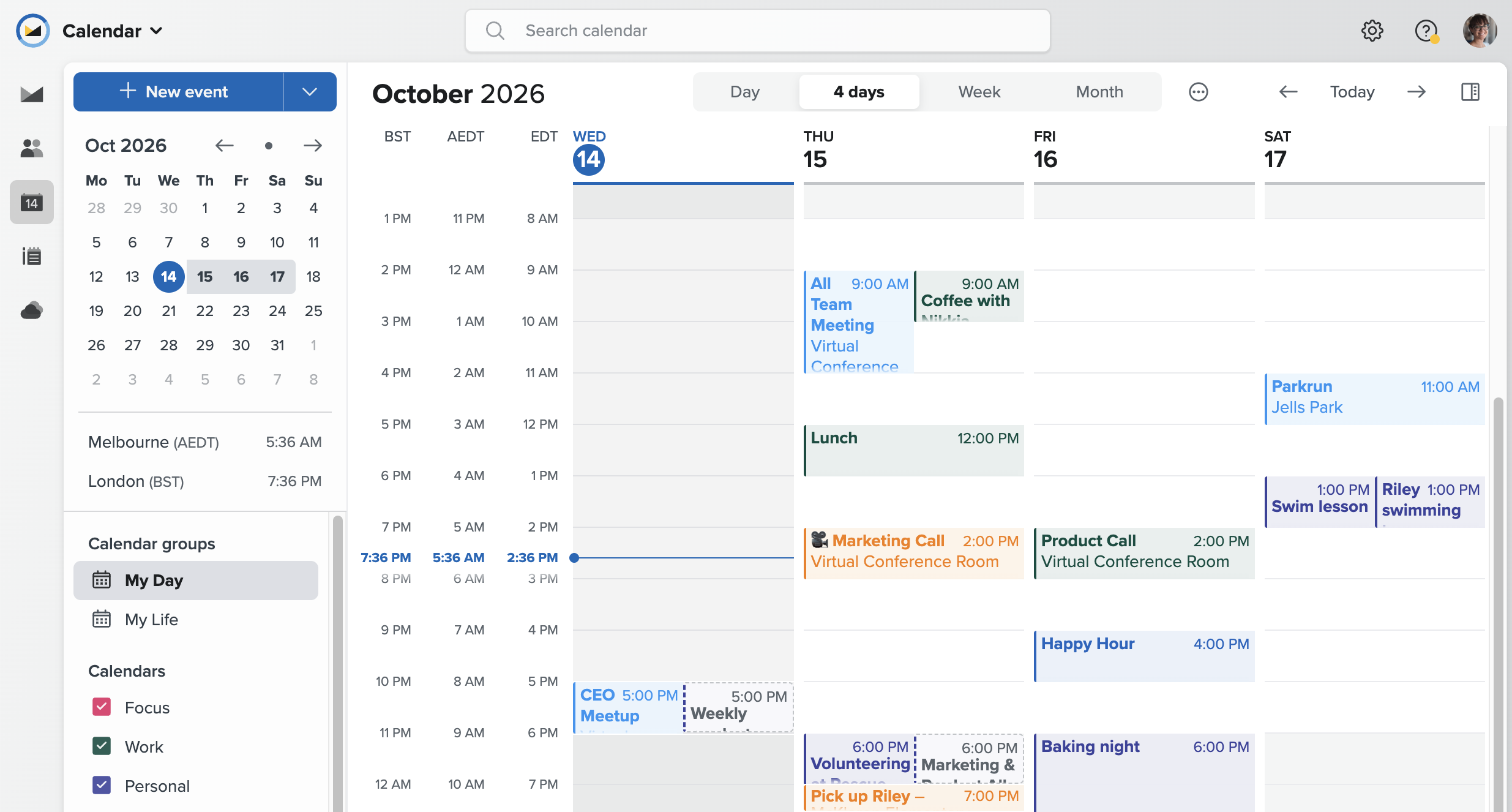Screen dimensions: 1512x812
Task: Expand the New event dropdown arrow
Action: click(310, 92)
